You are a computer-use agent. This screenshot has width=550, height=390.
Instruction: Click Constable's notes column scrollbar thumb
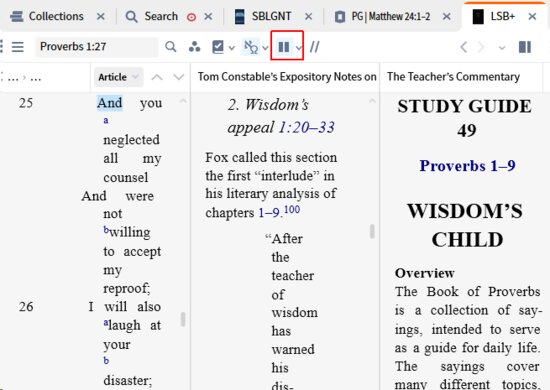pyautogui.click(x=372, y=231)
